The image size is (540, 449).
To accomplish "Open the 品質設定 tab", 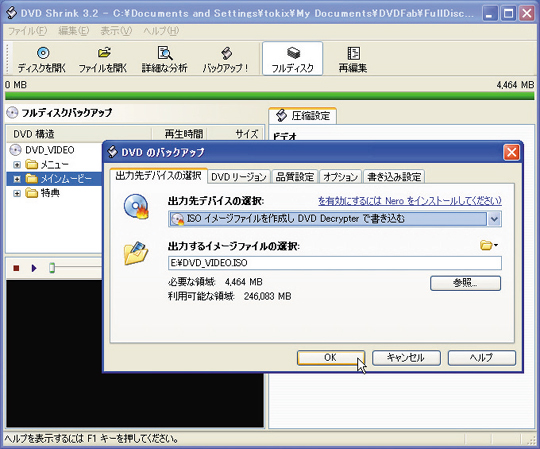I will 295,177.
